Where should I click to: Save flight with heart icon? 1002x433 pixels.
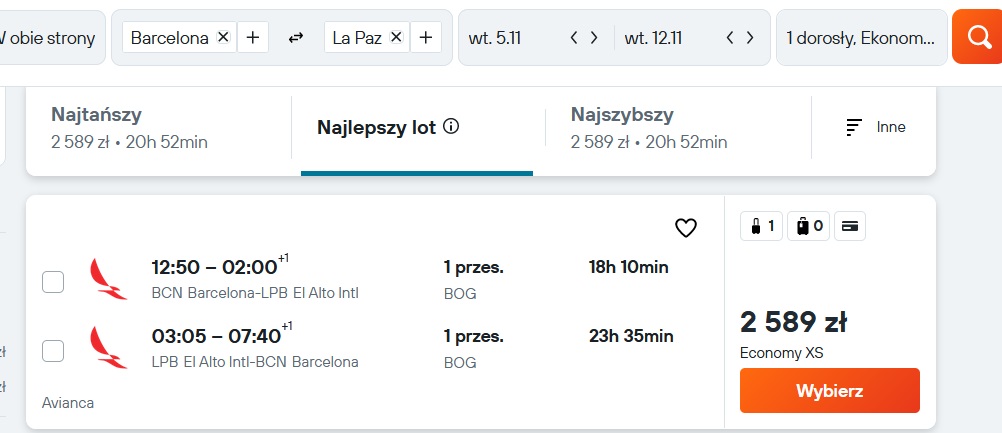(686, 227)
